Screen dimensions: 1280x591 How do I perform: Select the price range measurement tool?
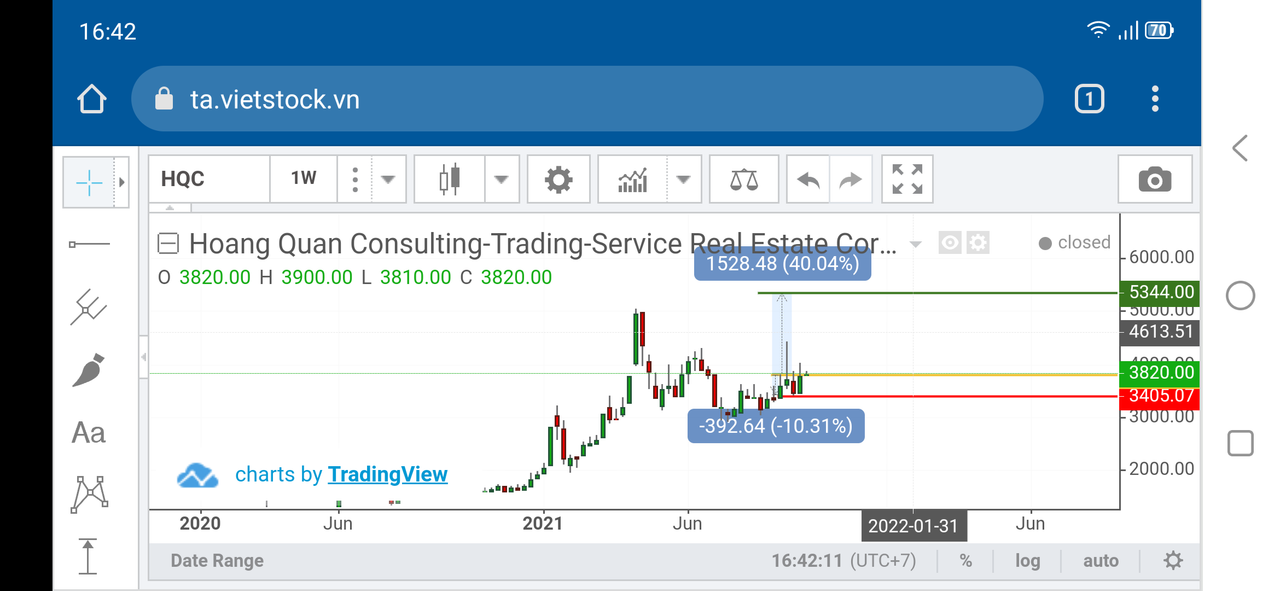89,556
